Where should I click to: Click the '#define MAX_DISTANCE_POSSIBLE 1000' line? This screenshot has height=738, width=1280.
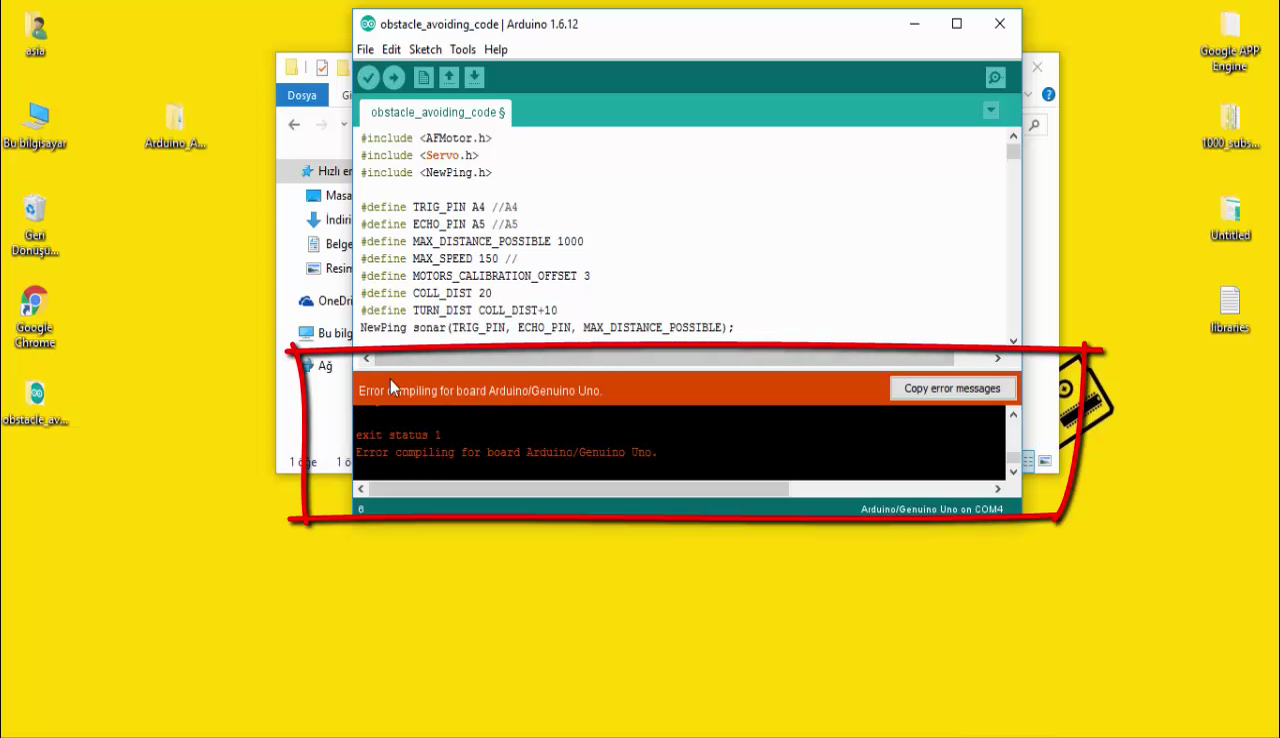point(472,241)
